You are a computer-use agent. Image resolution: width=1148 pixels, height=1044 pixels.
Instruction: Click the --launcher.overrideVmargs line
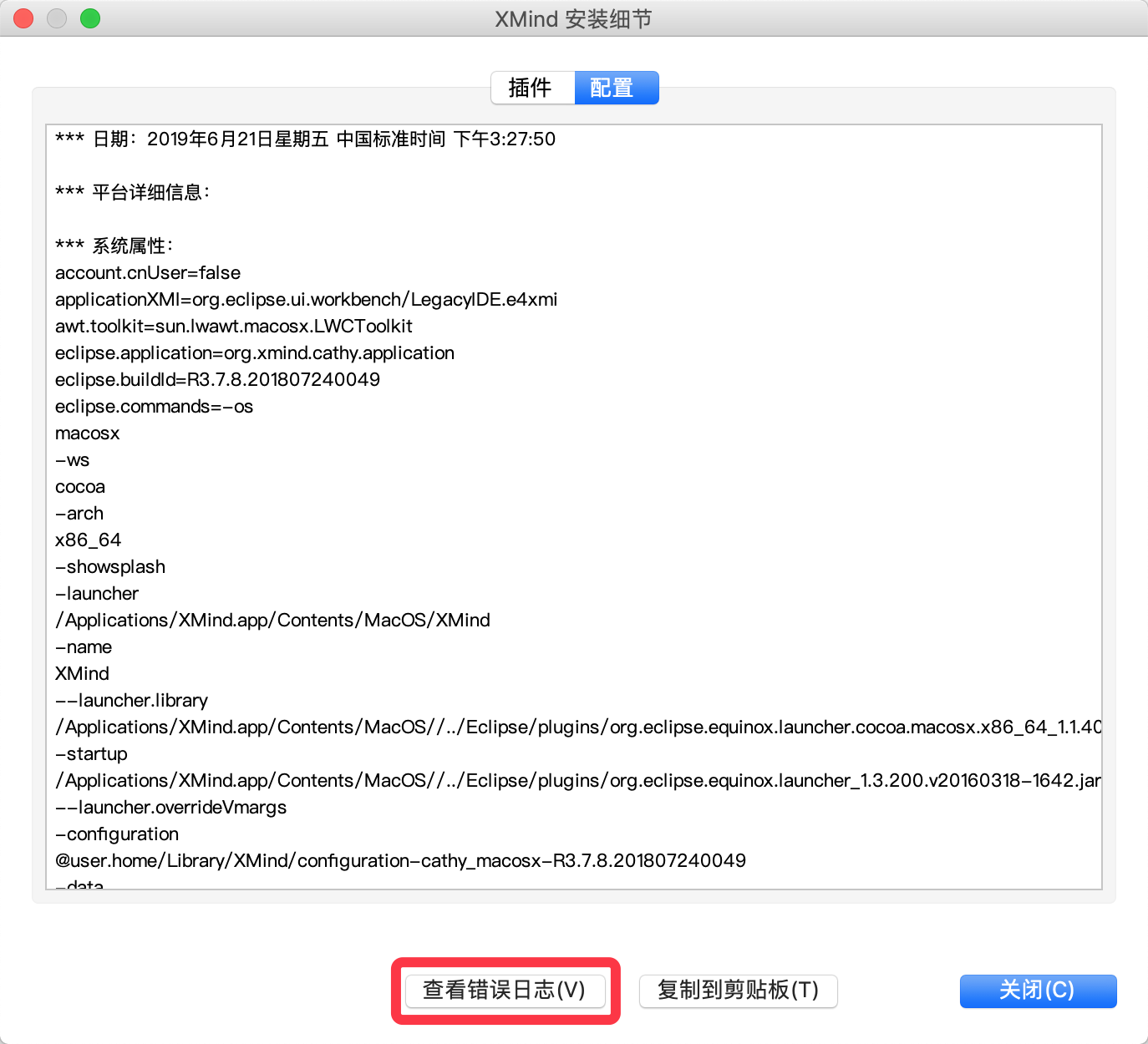click(170, 808)
